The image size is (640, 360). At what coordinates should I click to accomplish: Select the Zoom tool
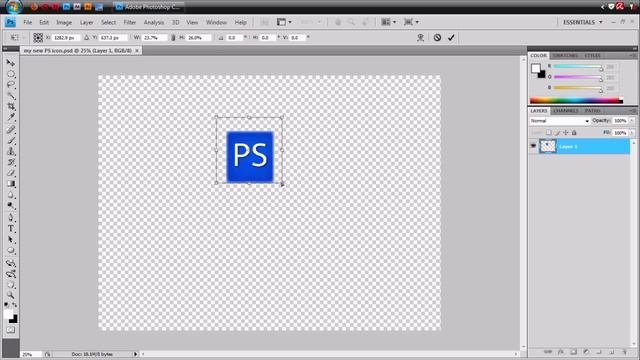point(11,295)
